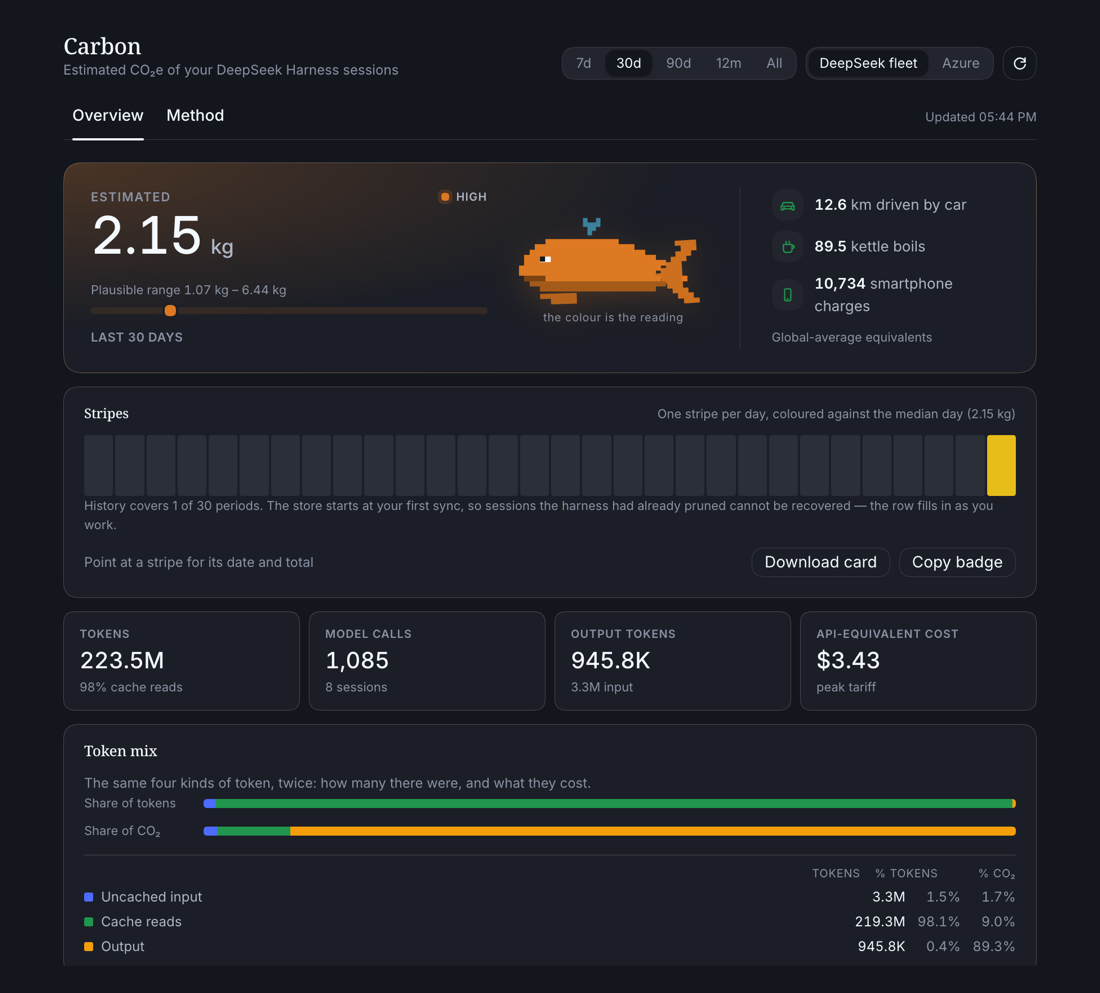1100x993 pixels.
Task: Select the 7d time range
Action: 583,63
